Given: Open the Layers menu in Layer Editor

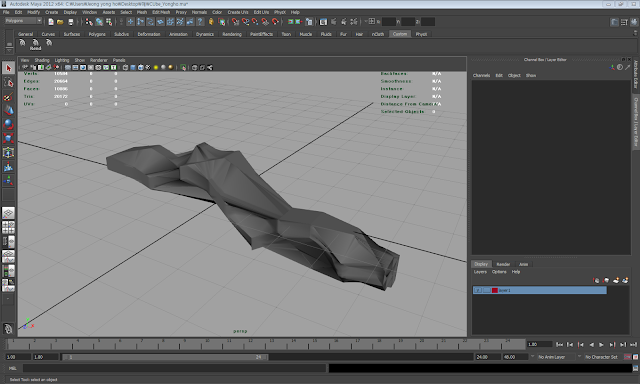Looking at the screenshot, I should pyautogui.click(x=480, y=272).
